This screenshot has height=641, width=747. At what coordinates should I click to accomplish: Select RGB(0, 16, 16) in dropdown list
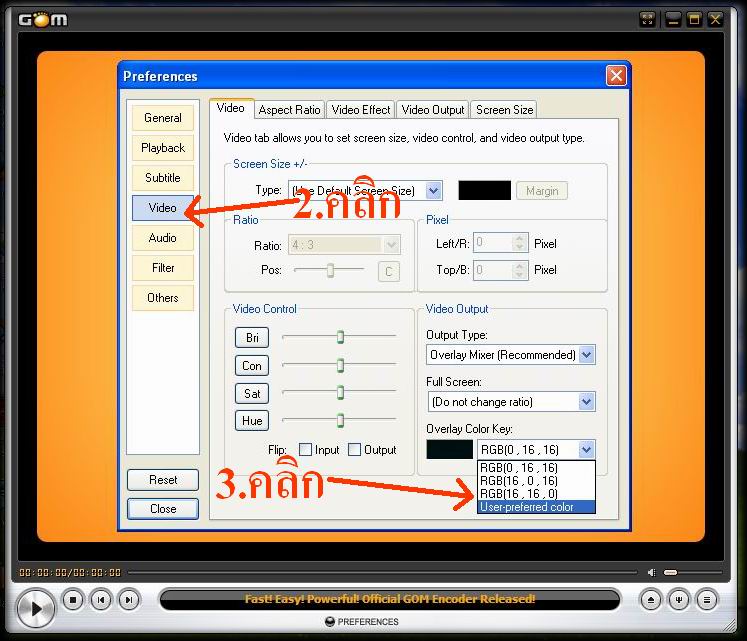coord(536,468)
